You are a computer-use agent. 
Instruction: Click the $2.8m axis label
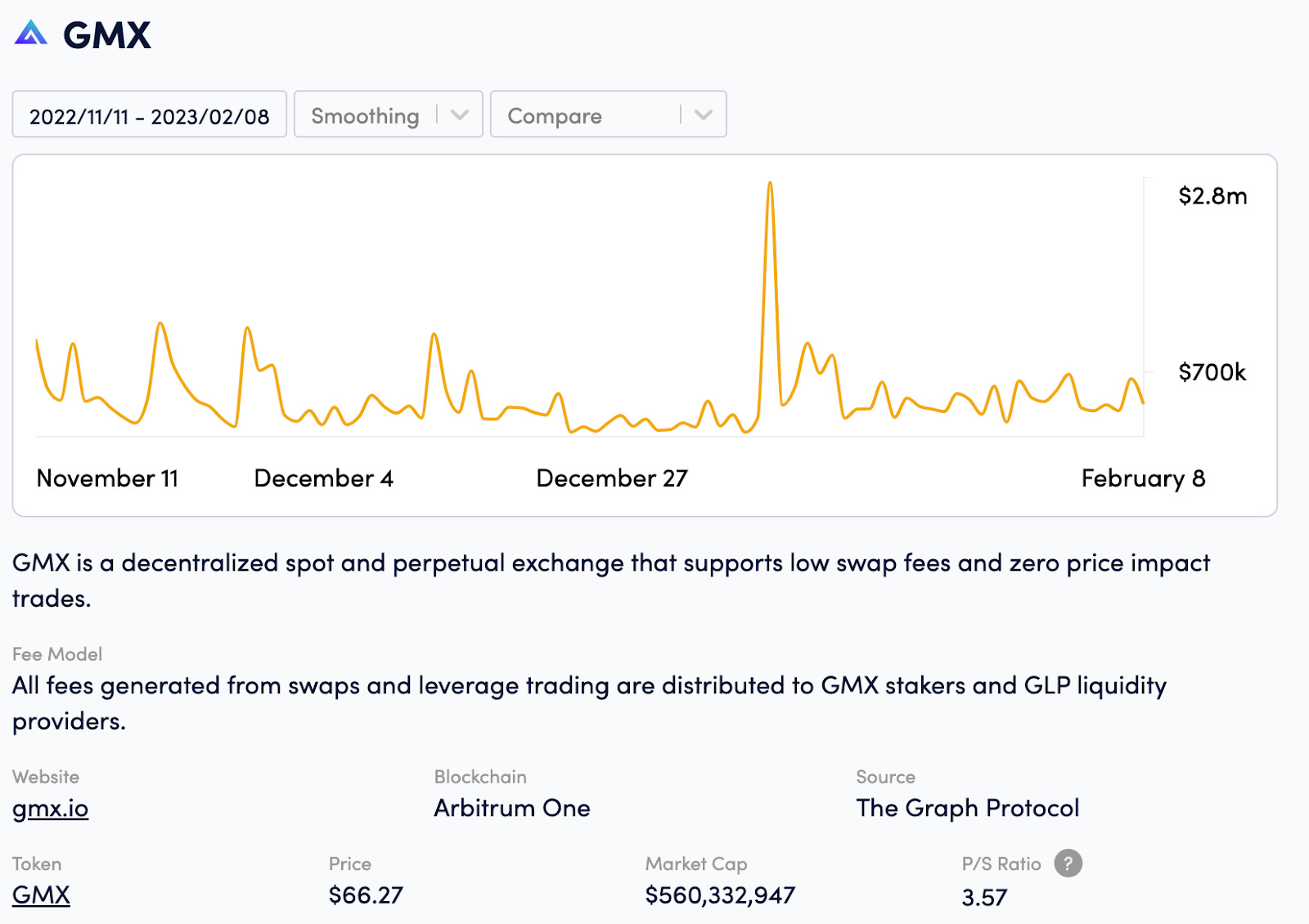(x=1212, y=196)
